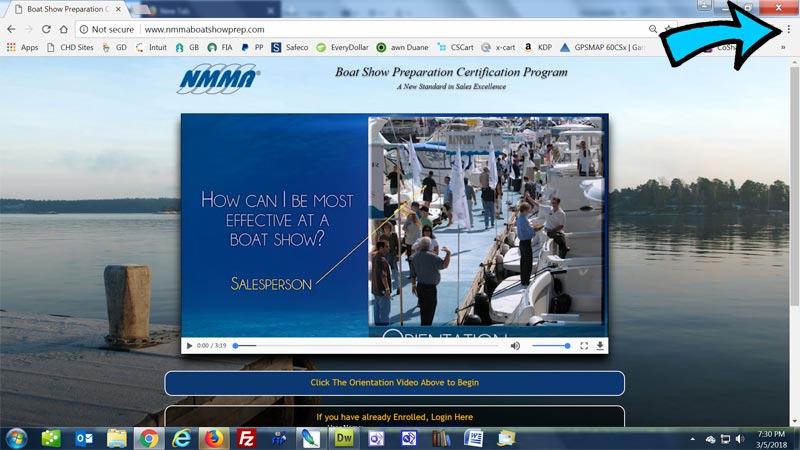Open the x-cart bookmark
The image size is (800, 450).
click(498, 47)
